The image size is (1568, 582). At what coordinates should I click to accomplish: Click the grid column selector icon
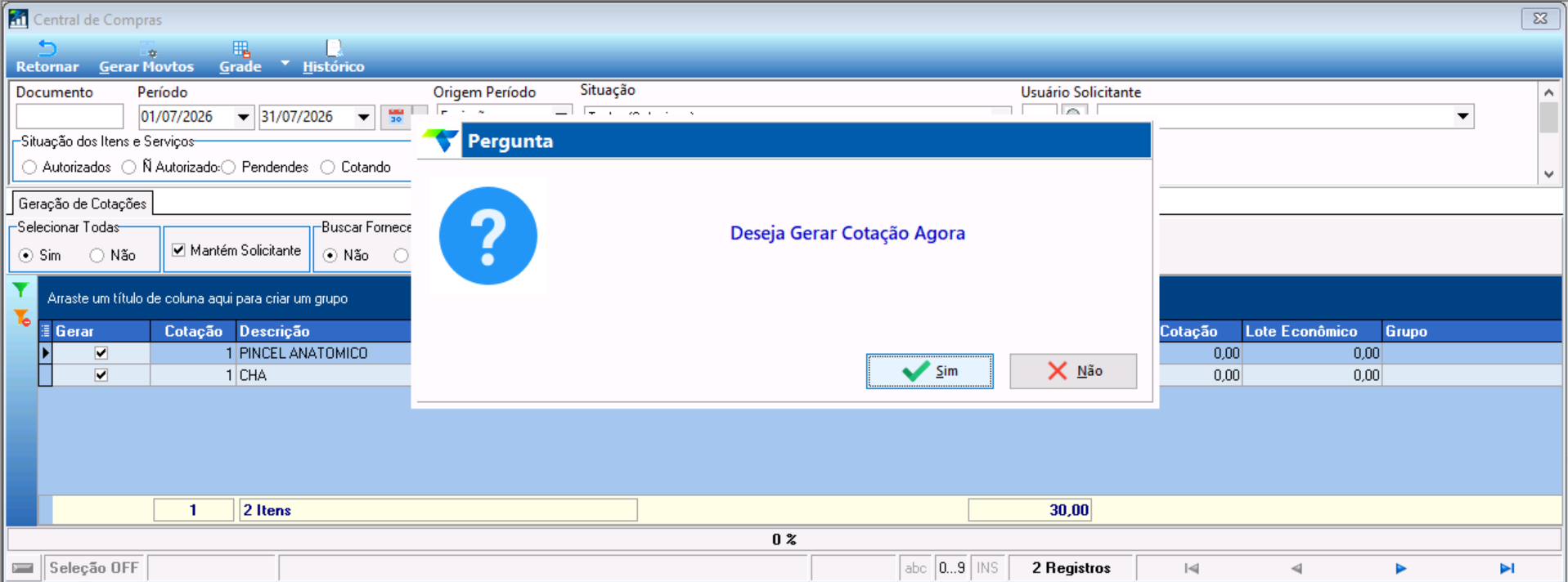(x=46, y=331)
